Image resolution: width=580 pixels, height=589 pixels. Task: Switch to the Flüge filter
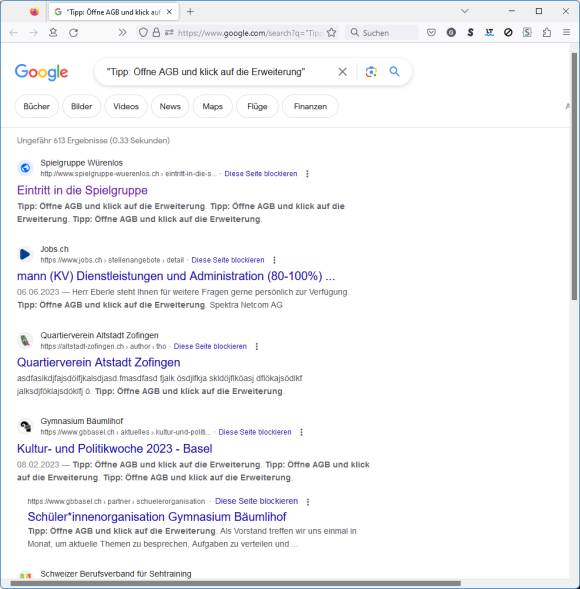pyautogui.click(x=257, y=106)
